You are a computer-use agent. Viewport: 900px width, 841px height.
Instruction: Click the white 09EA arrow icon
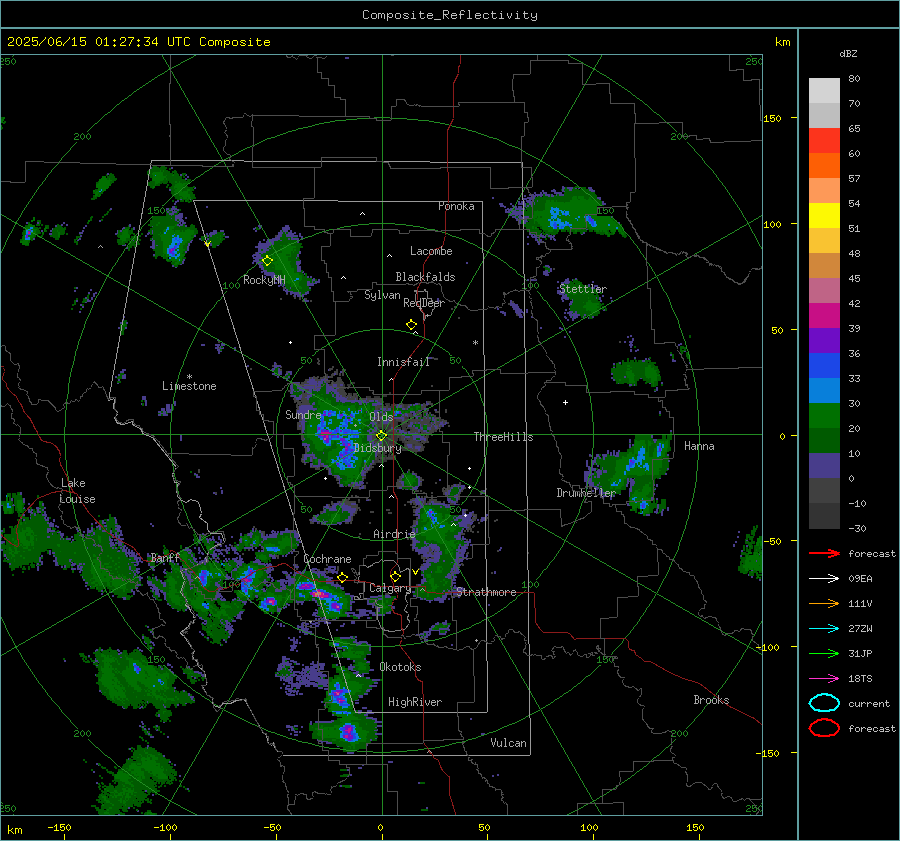tap(824, 578)
